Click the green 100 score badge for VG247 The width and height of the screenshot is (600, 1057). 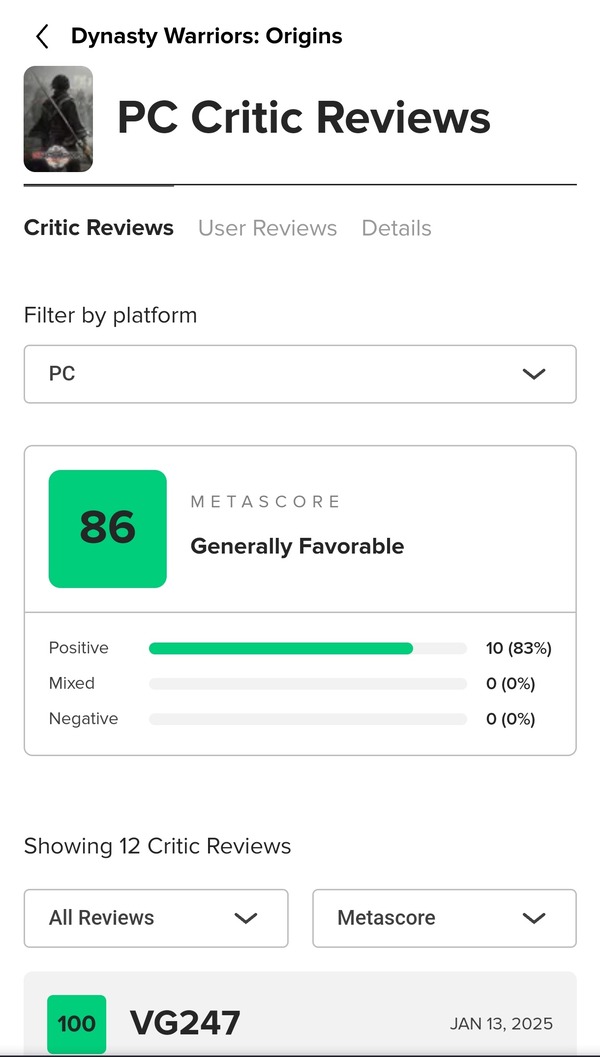click(77, 1024)
